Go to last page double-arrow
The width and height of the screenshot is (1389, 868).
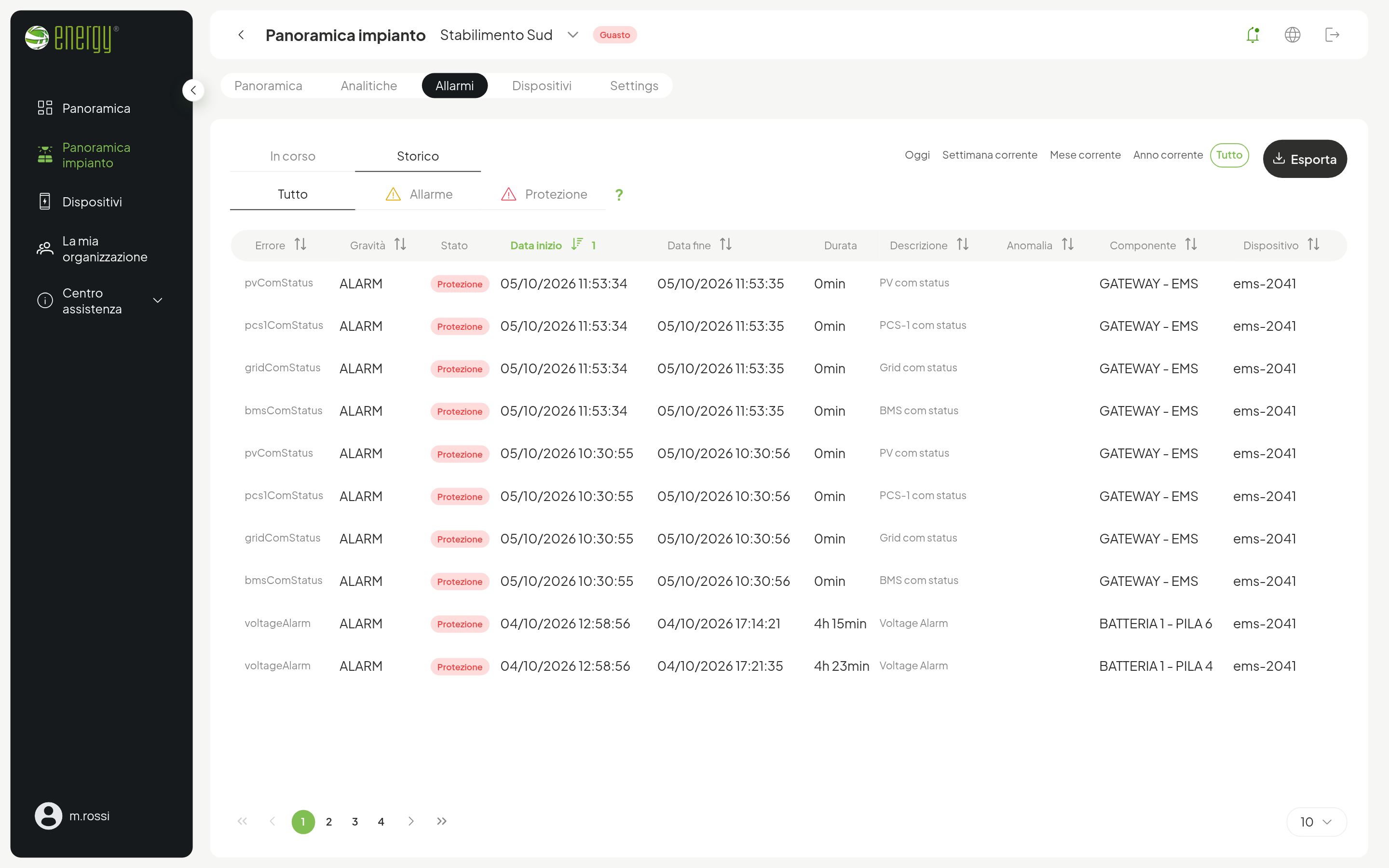pyautogui.click(x=441, y=822)
